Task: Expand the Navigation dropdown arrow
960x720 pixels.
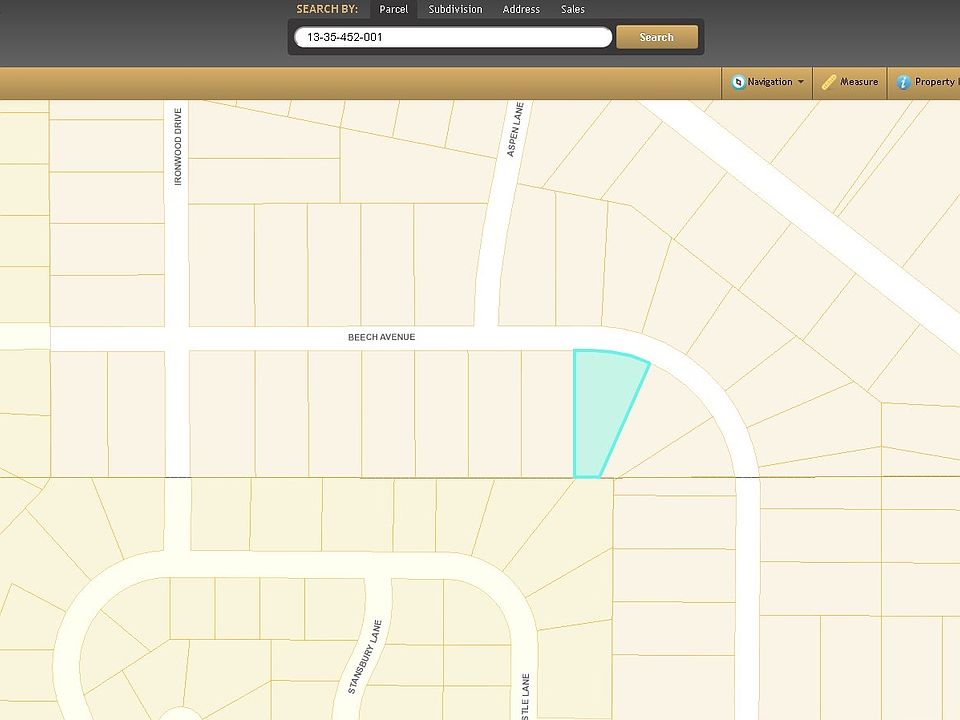Action: coord(801,82)
